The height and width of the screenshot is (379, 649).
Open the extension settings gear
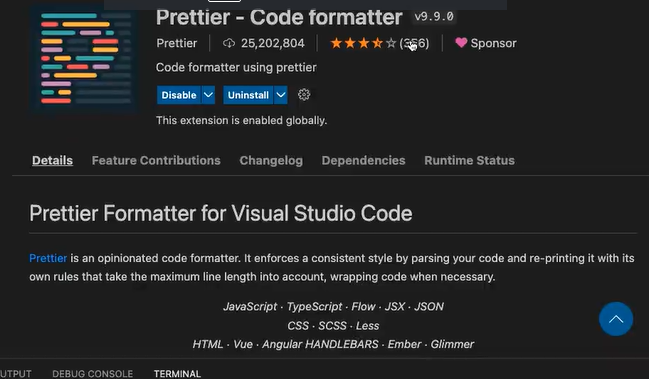(304, 95)
